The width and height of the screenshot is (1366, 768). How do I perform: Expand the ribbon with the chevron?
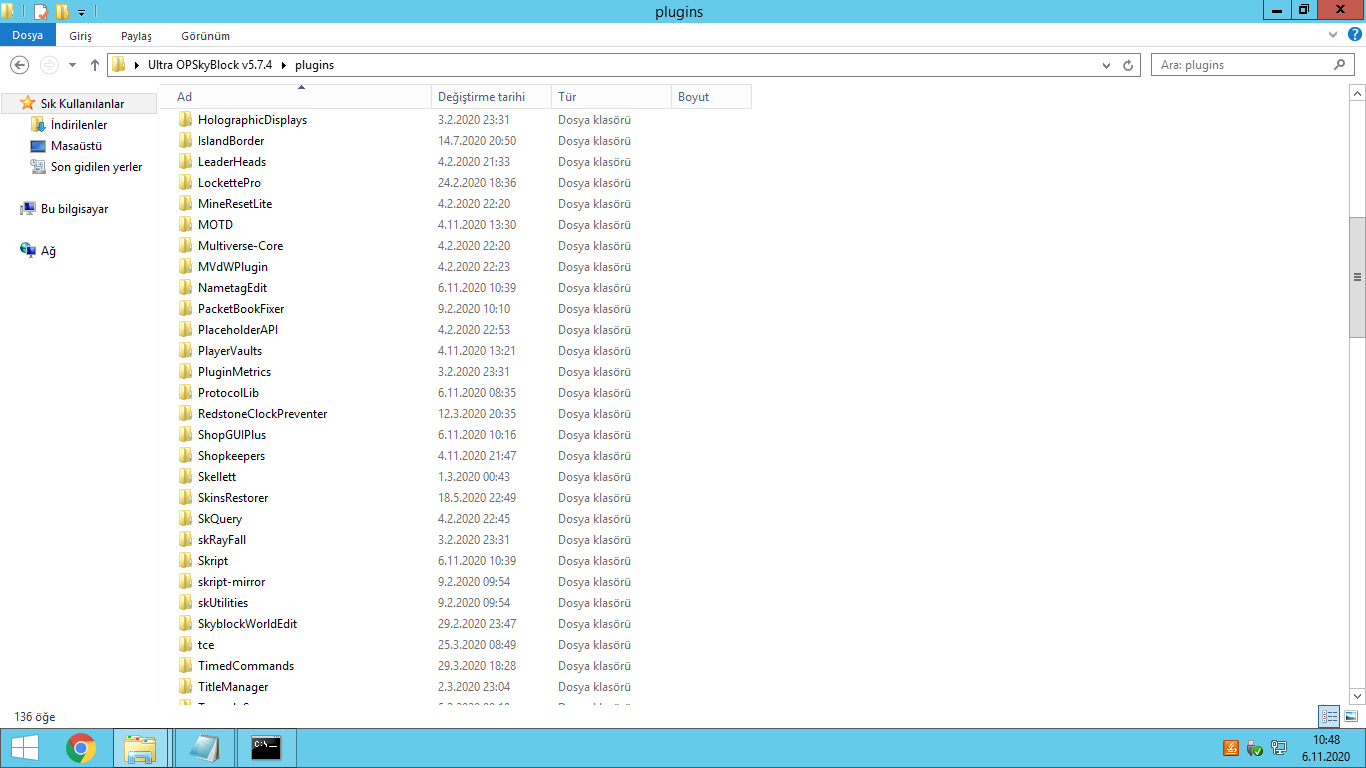(1334, 35)
